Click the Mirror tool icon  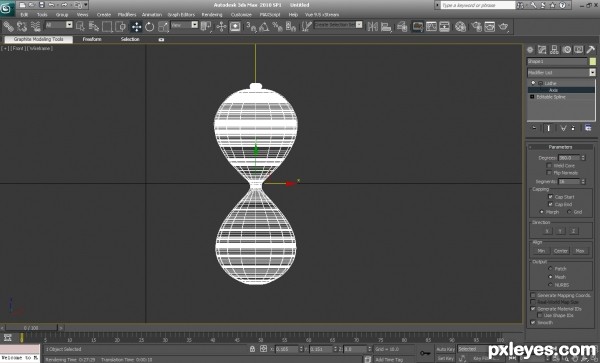tap(372, 26)
